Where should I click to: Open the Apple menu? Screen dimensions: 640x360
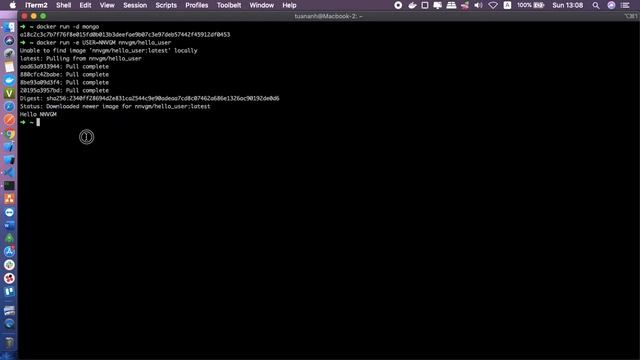click(x=13, y=5)
